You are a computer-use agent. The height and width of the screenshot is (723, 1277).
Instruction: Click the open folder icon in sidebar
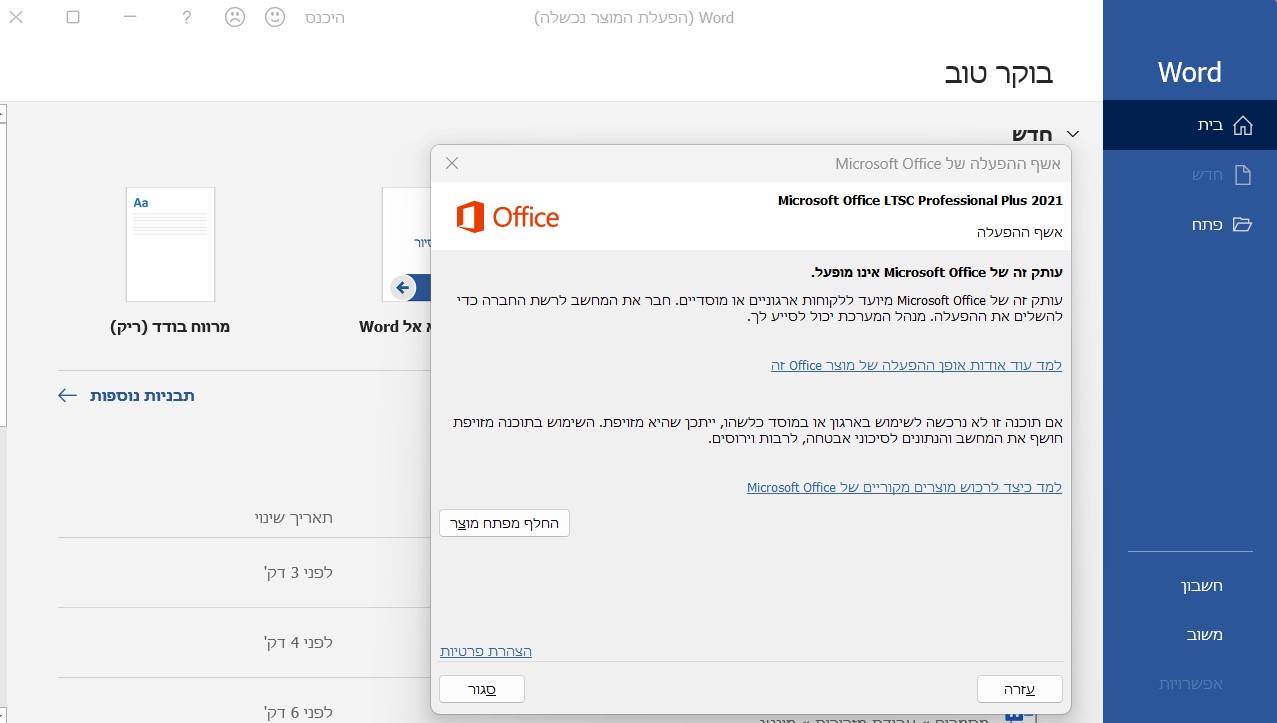pyautogui.click(x=1242, y=224)
